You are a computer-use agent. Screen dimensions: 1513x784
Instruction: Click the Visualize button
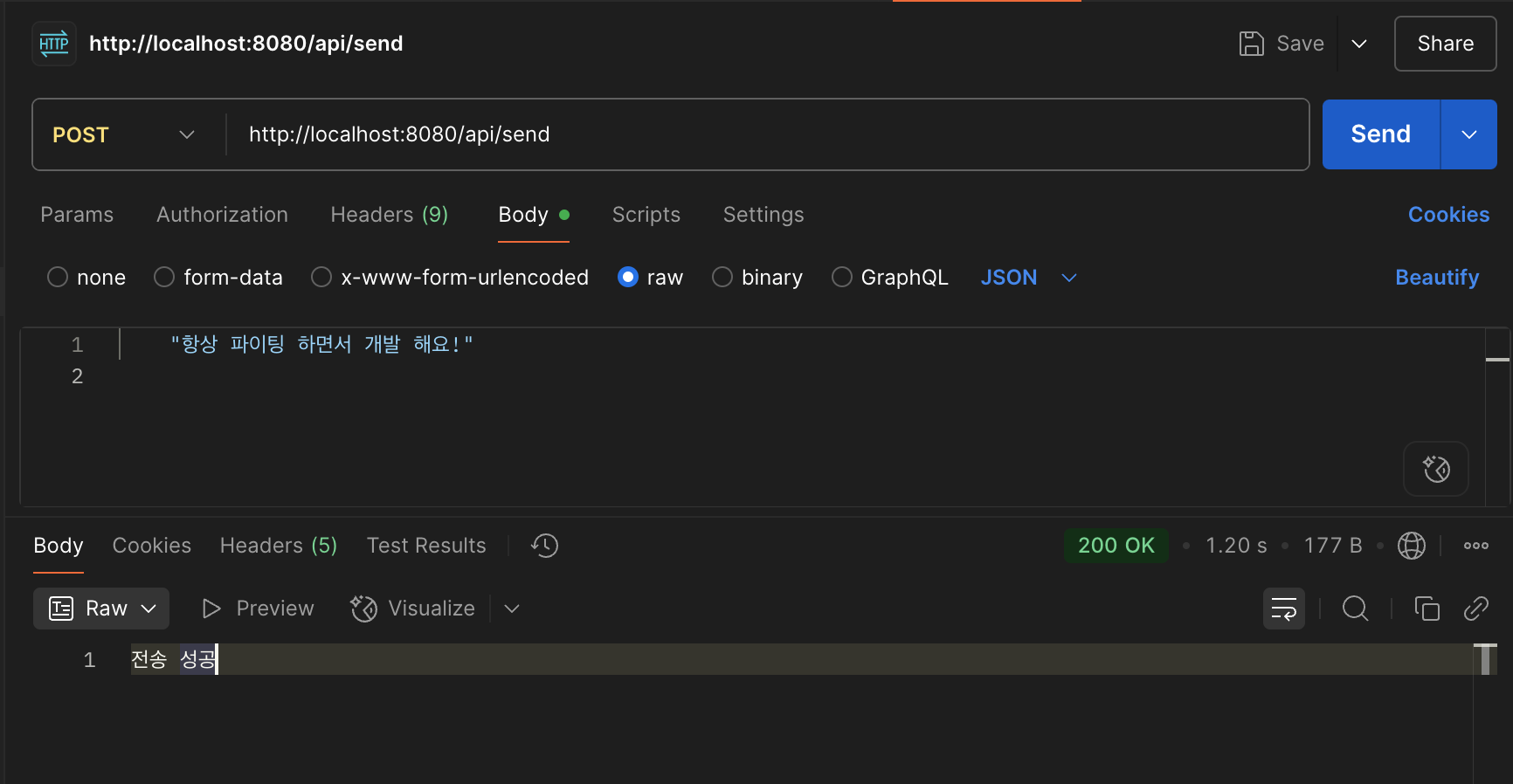click(x=412, y=609)
